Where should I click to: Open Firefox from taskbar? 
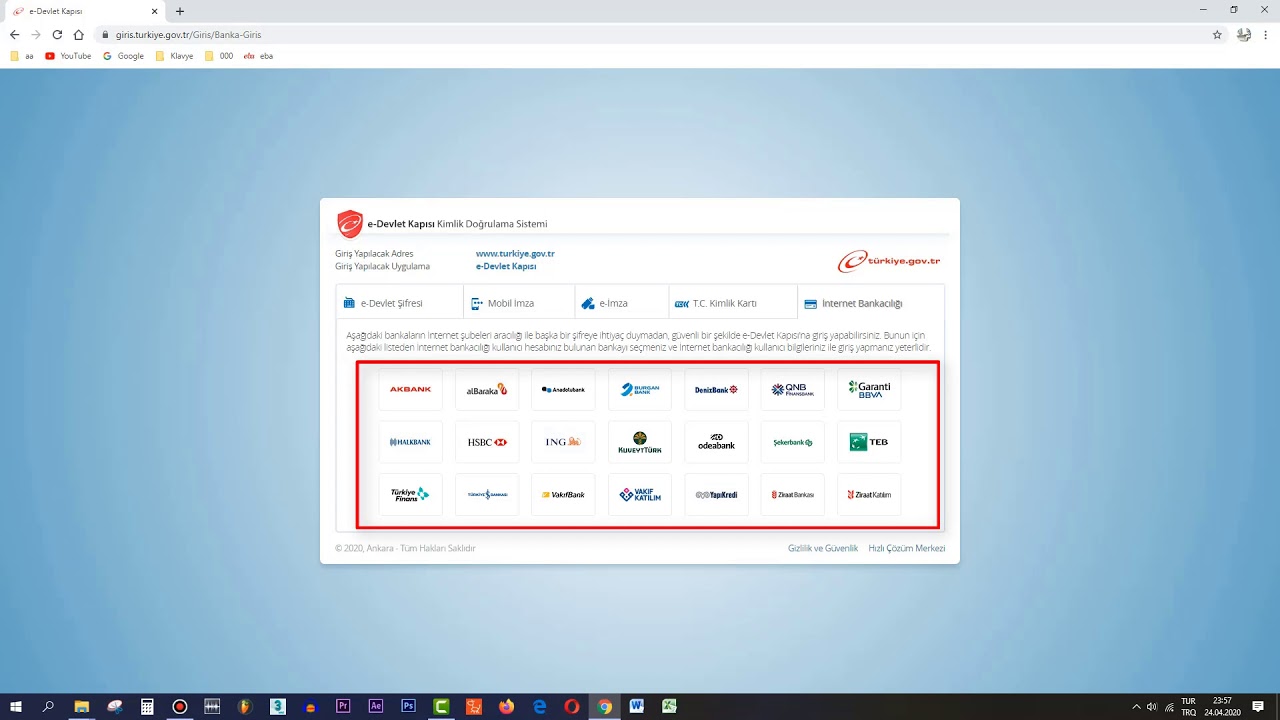(506, 706)
